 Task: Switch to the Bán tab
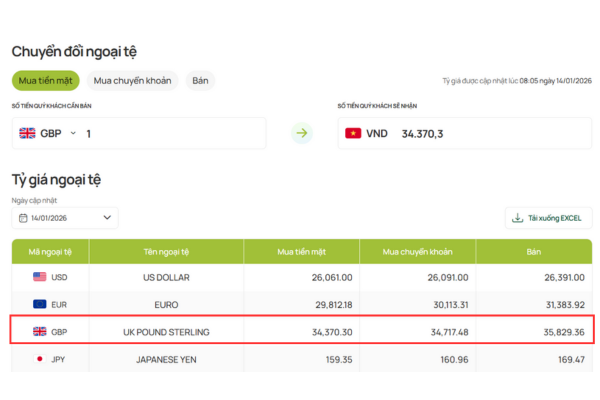click(x=200, y=81)
